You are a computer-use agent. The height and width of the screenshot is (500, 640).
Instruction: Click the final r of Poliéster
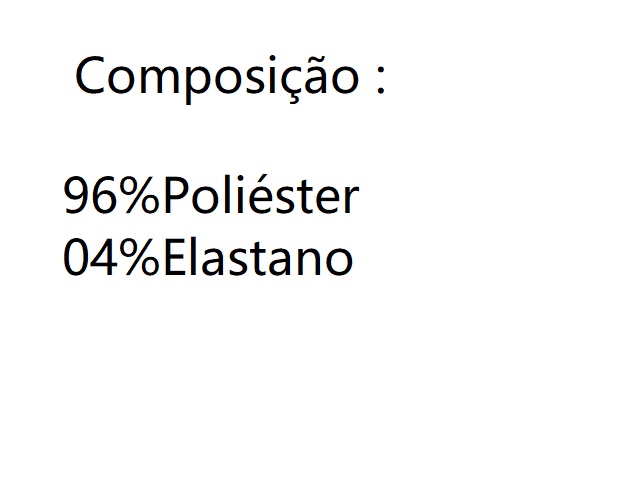pos(351,199)
